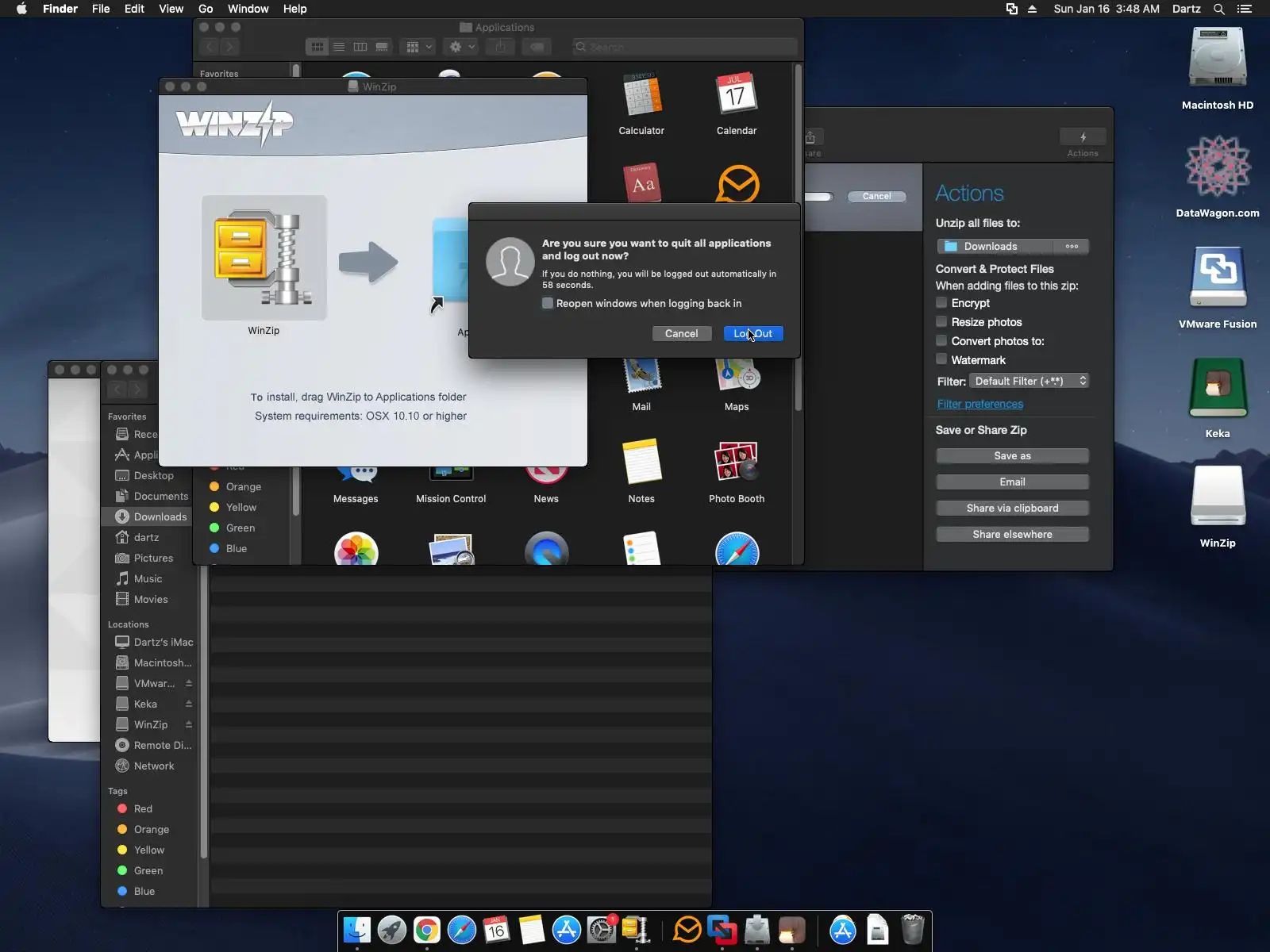The image size is (1270, 952).
Task: Open the File menu
Action: click(101, 9)
